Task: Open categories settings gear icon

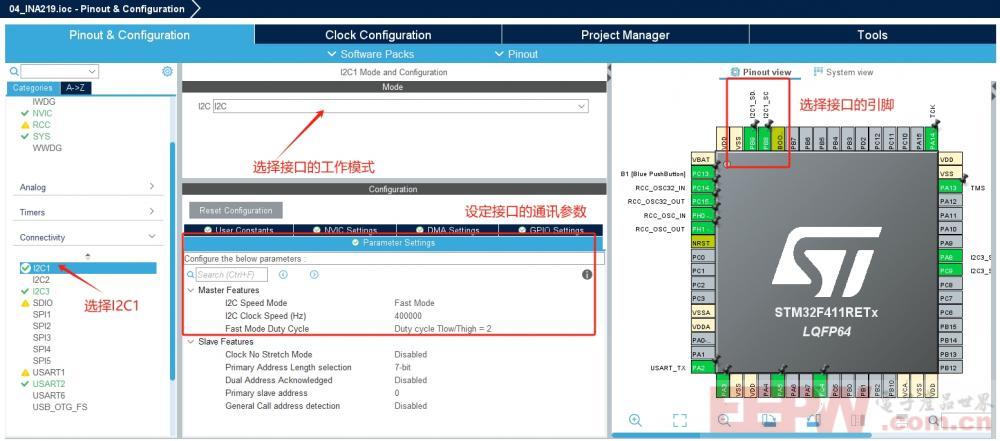Action: (167, 71)
